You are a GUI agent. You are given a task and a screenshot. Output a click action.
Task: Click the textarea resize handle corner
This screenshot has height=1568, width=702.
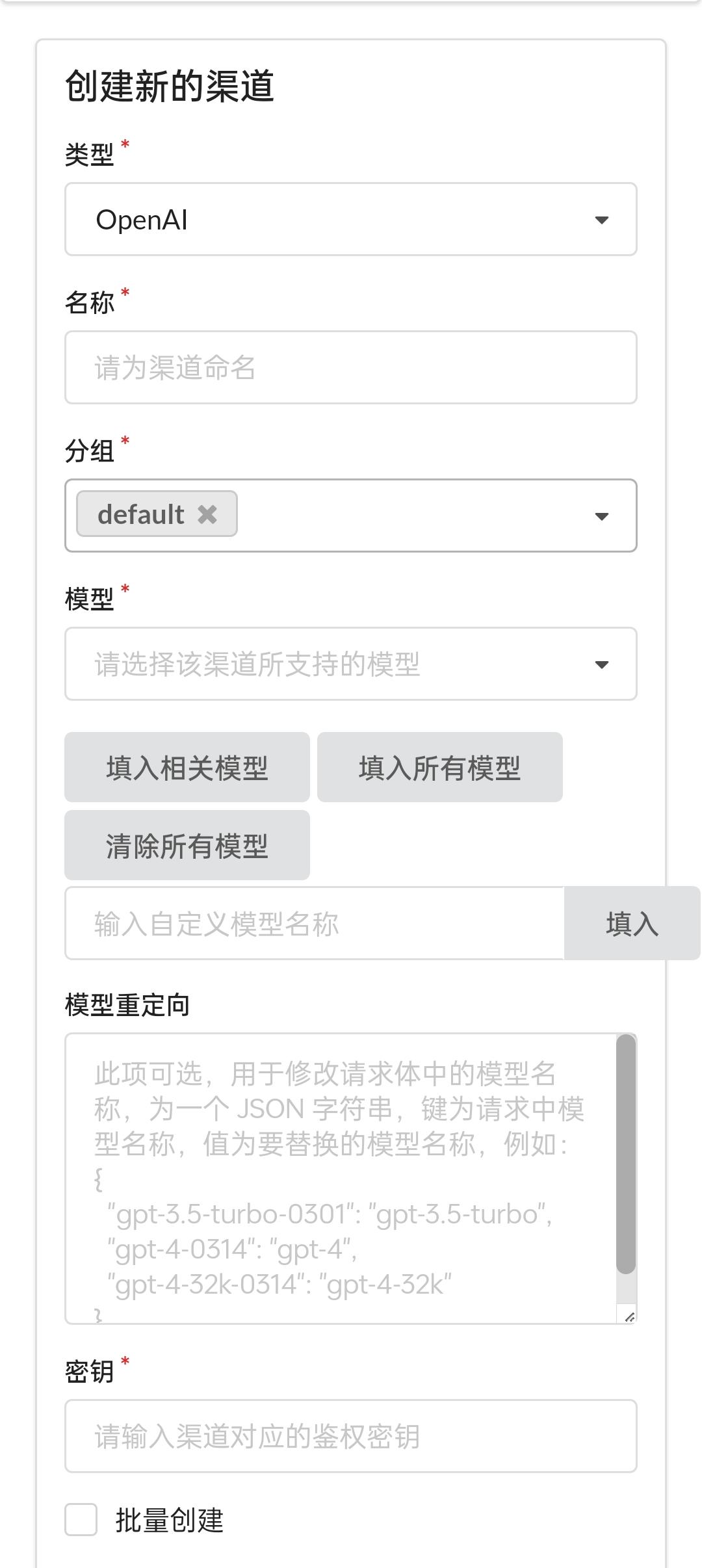tap(629, 1317)
